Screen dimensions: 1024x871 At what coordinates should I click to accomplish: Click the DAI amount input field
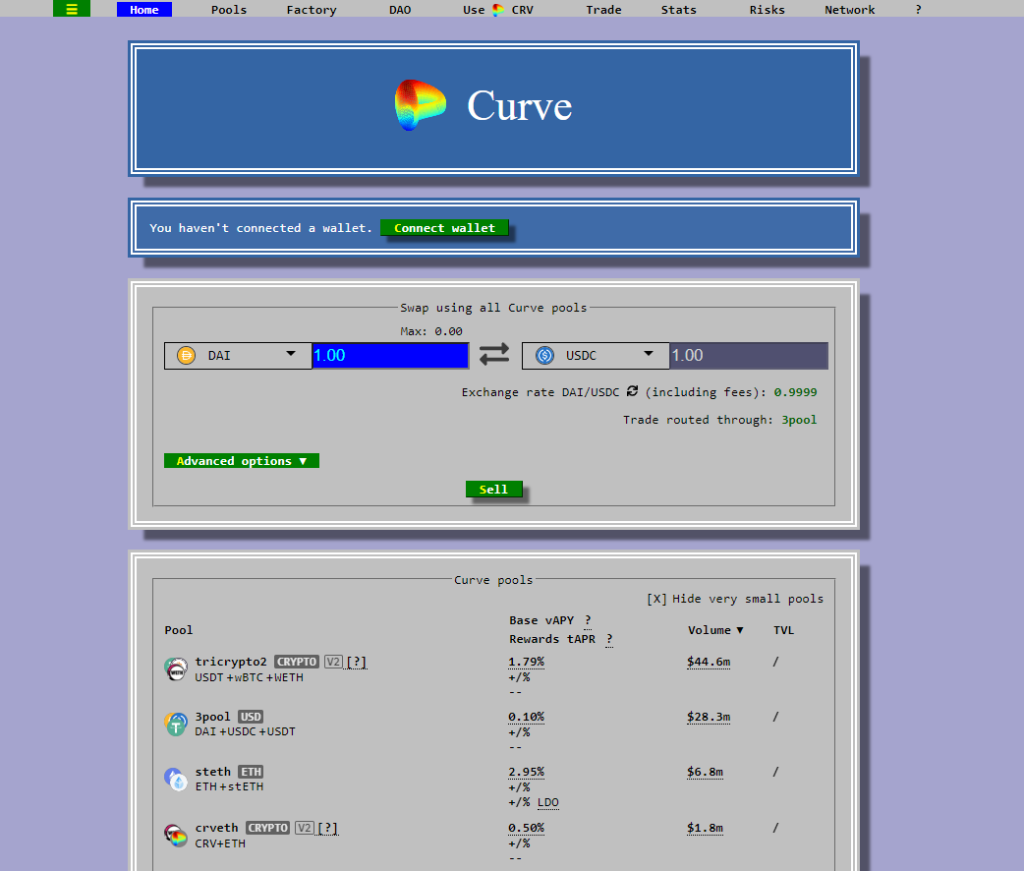[x=391, y=356]
